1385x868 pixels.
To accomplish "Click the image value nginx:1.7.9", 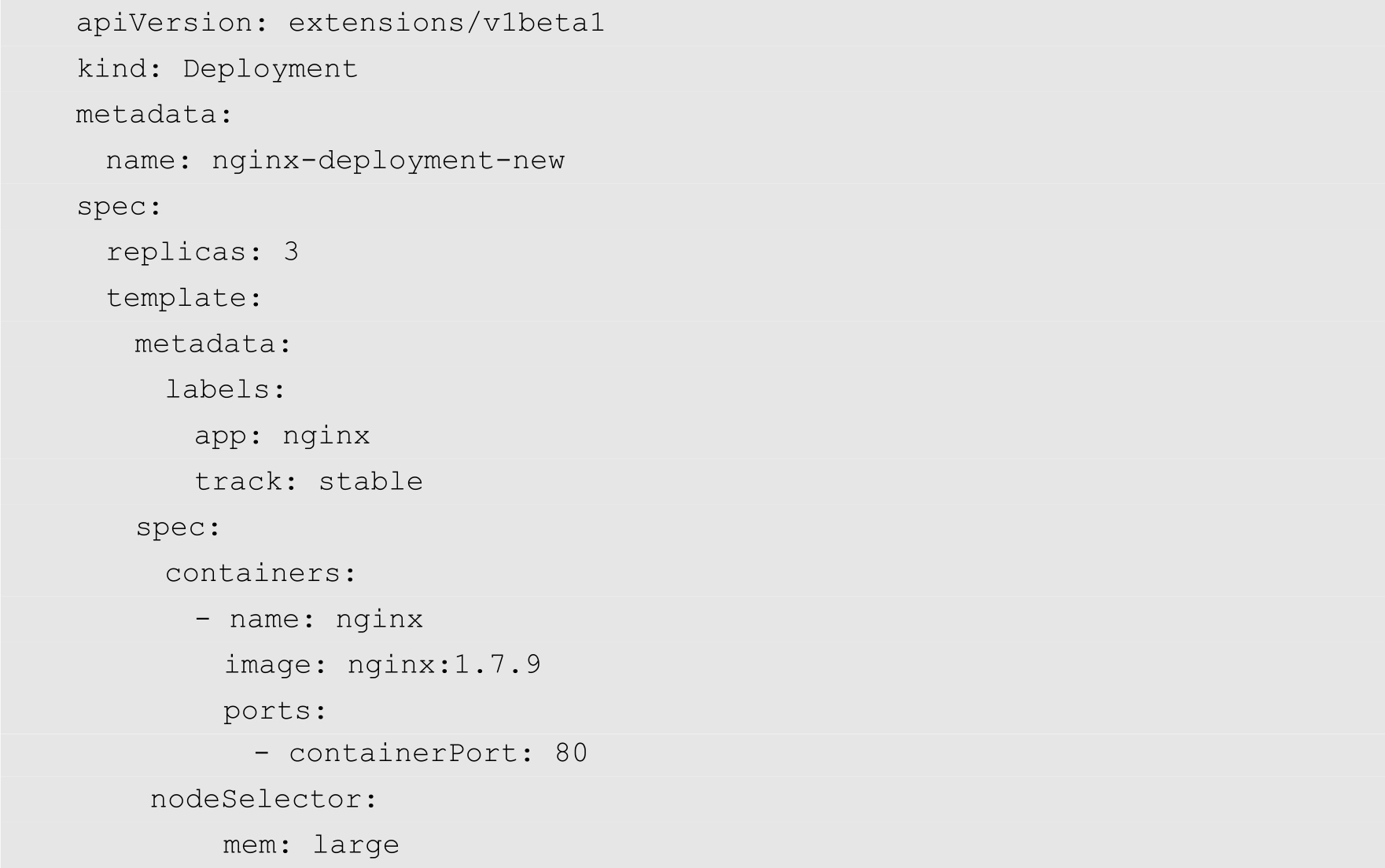I will [x=444, y=665].
